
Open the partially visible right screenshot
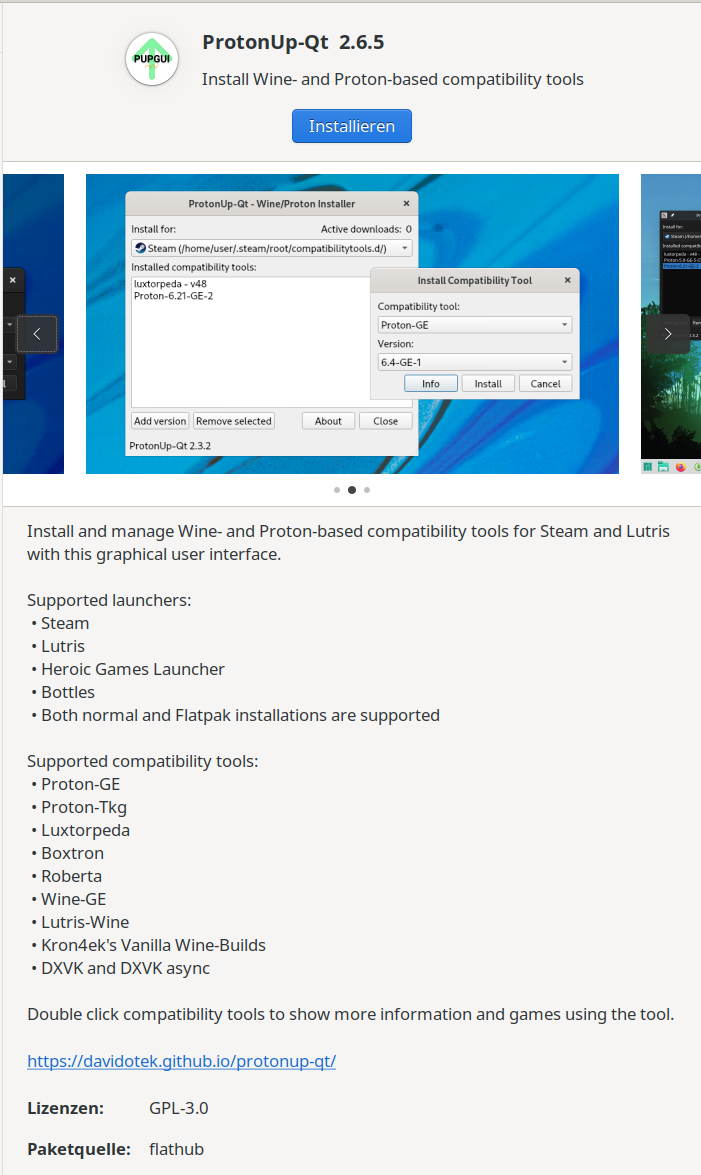pyautogui.click(x=671, y=324)
